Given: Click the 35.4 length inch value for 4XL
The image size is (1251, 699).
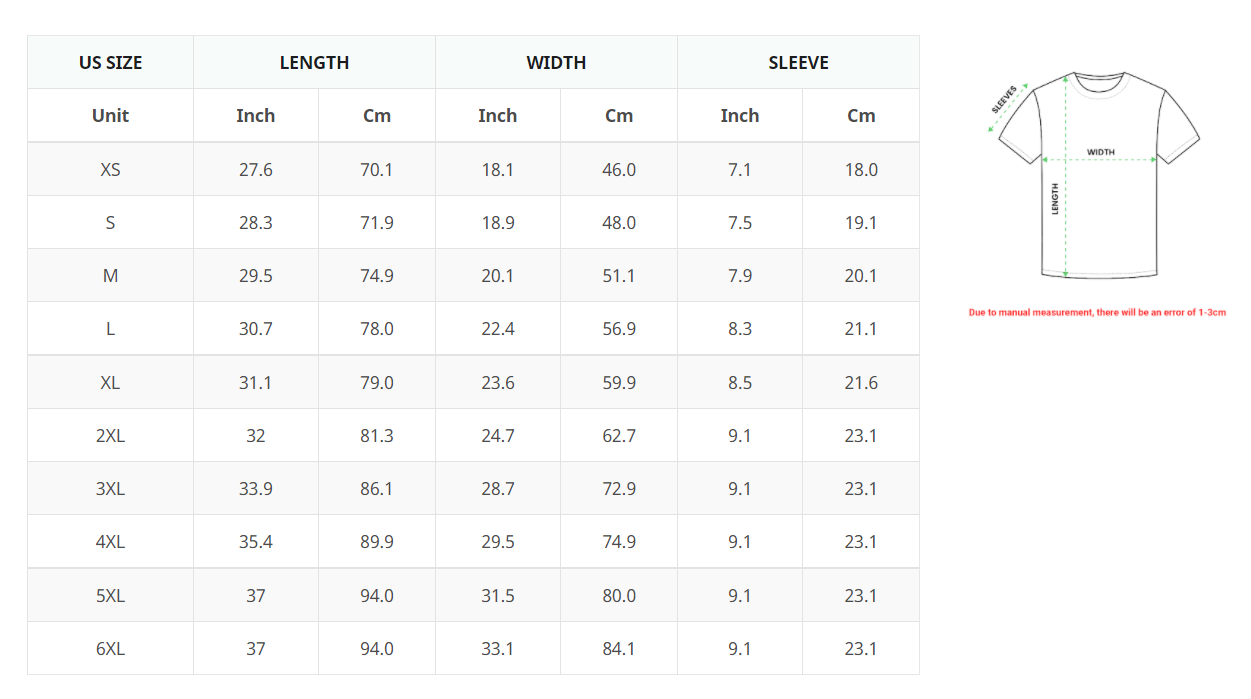Looking at the screenshot, I should [255, 542].
